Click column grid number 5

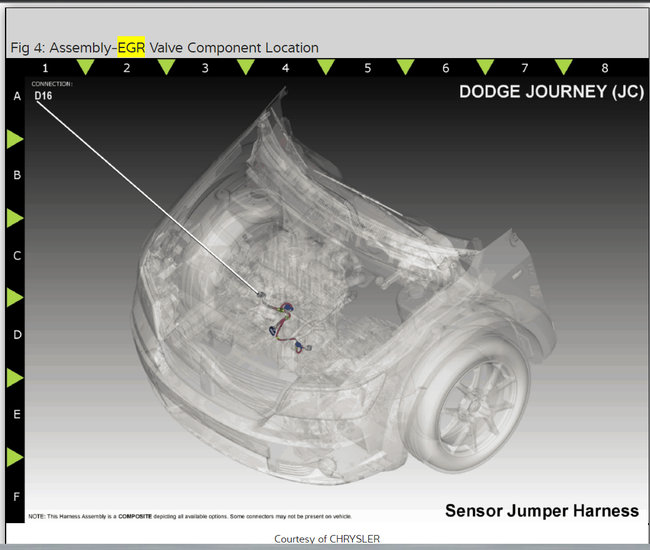[368, 68]
